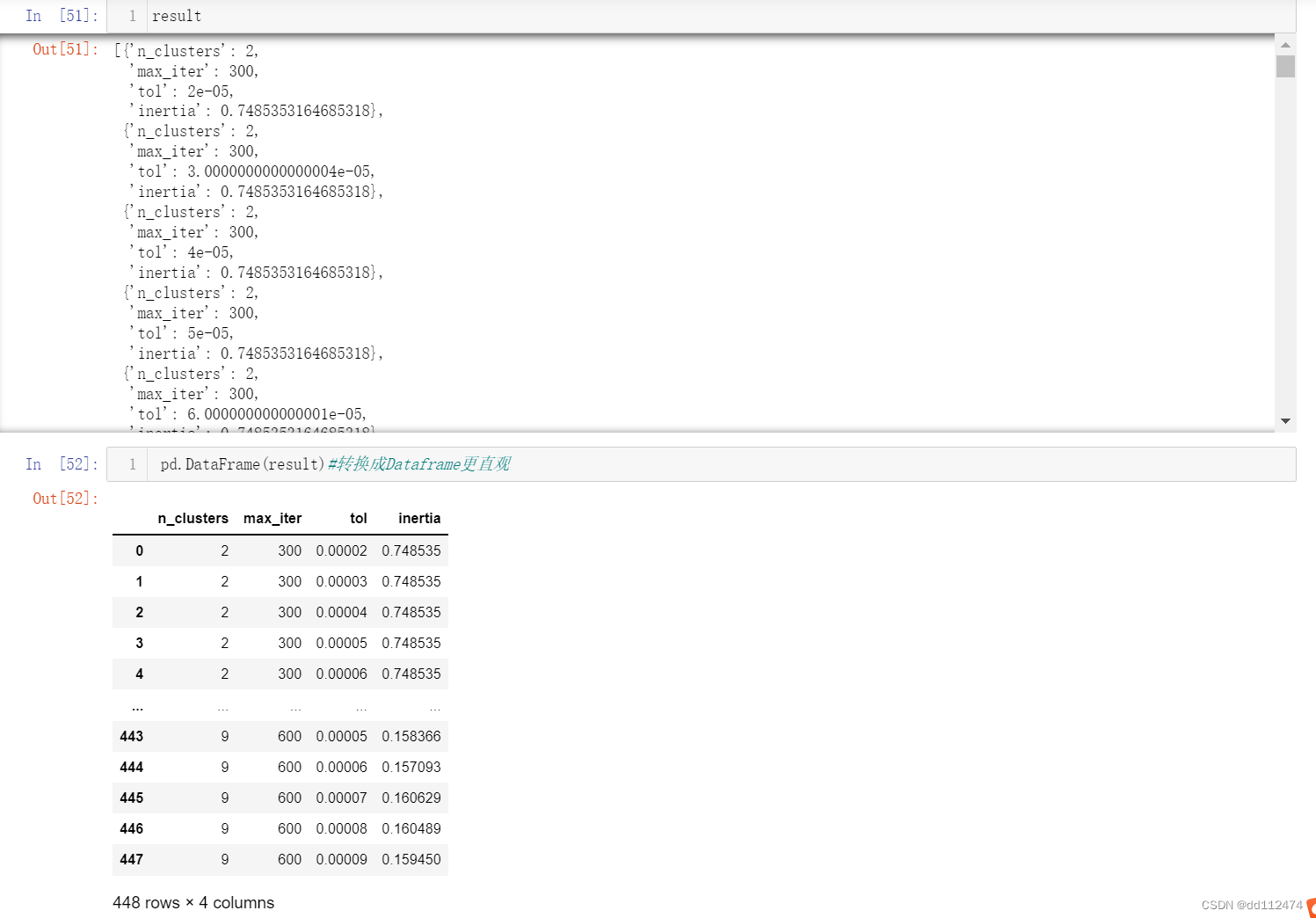The height and width of the screenshot is (918, 1316).
Task: Click tol value 0.00003 in row 1
Action: coord(342,582)
